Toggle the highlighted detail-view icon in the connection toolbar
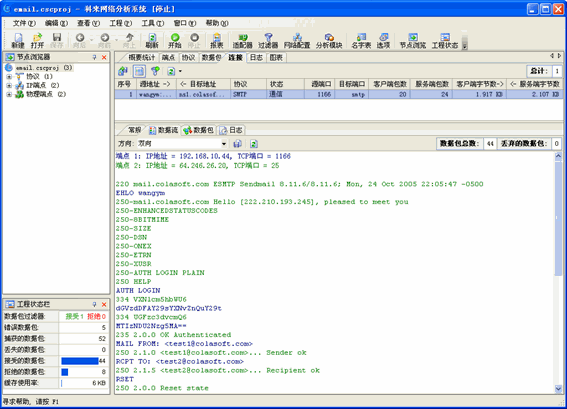567x409 pixels. pyautogui.click(x=139, y=71)
